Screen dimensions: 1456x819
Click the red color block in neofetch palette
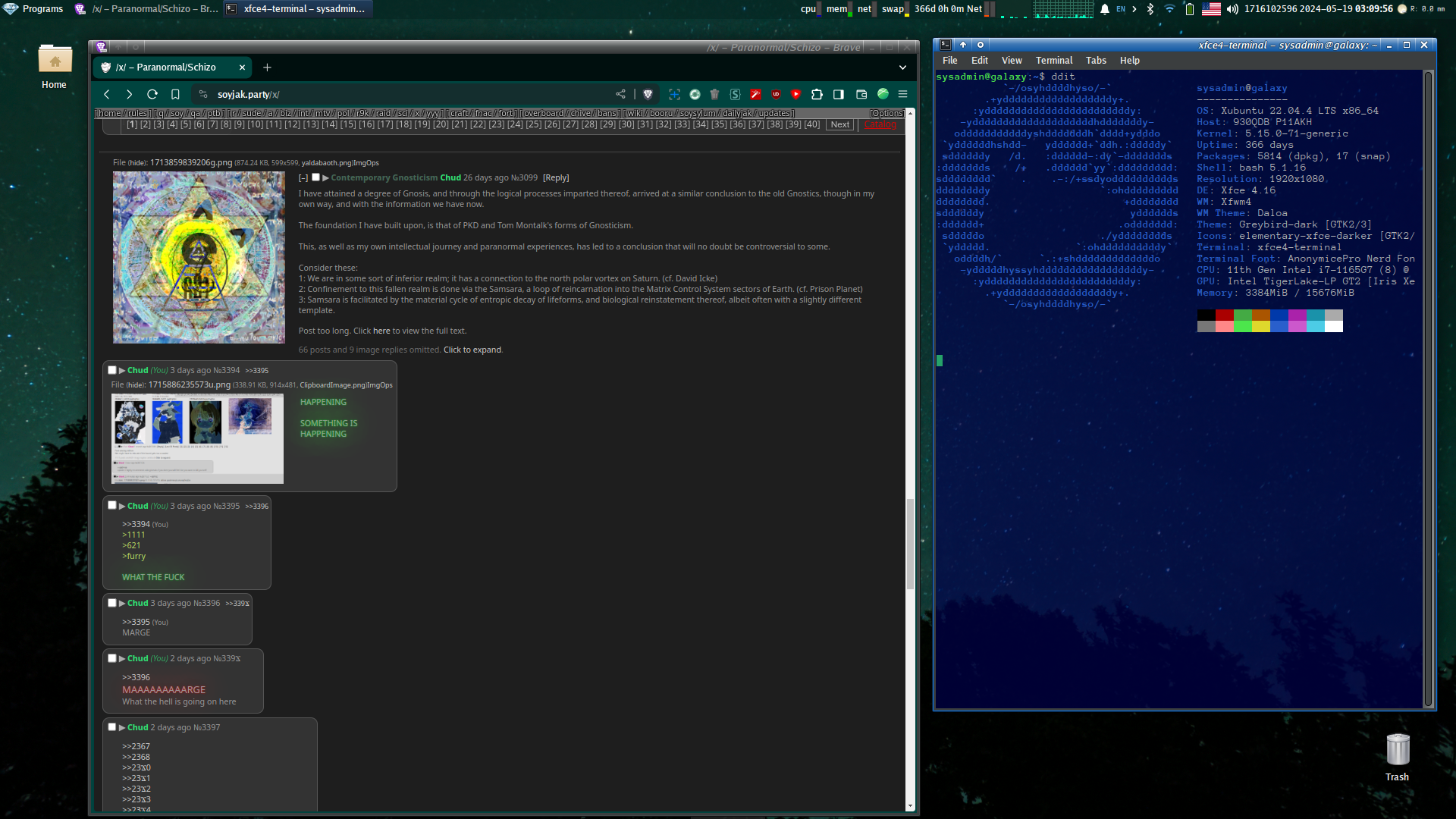click(1224, 315)
